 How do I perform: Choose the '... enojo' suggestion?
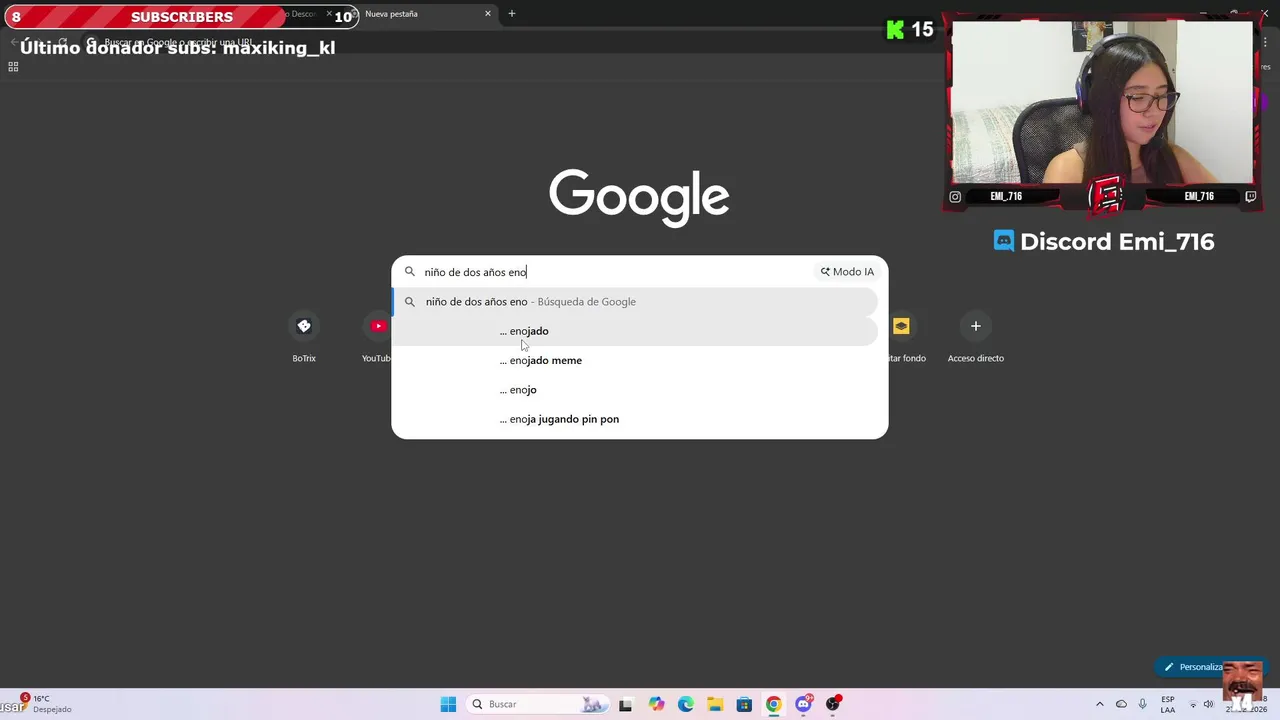(x=636, y=390)
